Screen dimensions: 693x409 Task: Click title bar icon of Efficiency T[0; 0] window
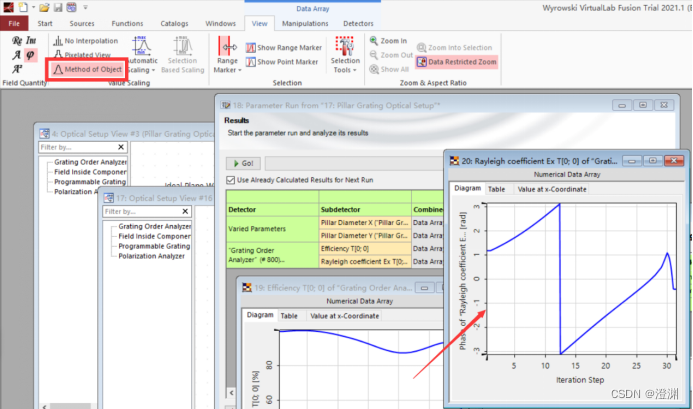coord(247,288)
